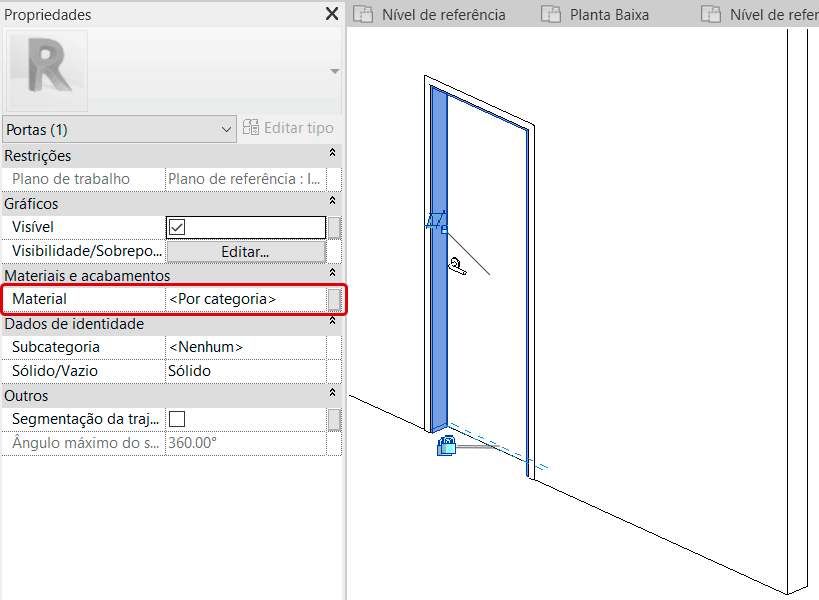Click the Planta Baixa tab icon
The width and height of the screenshot is (819, 600).
pos(550,15)
